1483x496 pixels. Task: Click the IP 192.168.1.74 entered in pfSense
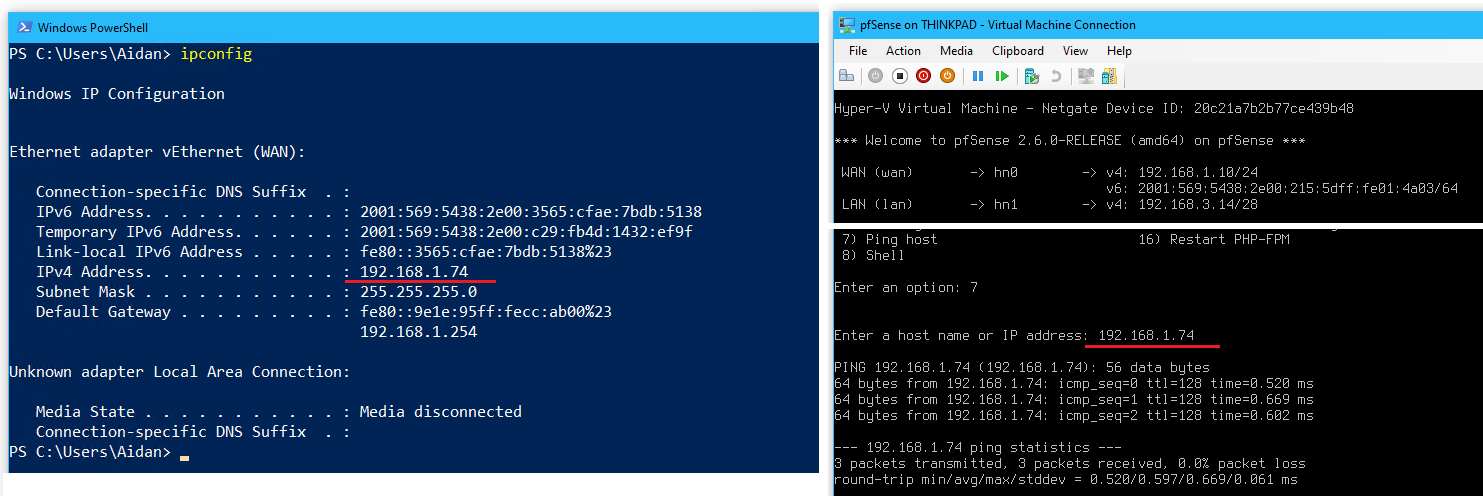pos(1146,335)
